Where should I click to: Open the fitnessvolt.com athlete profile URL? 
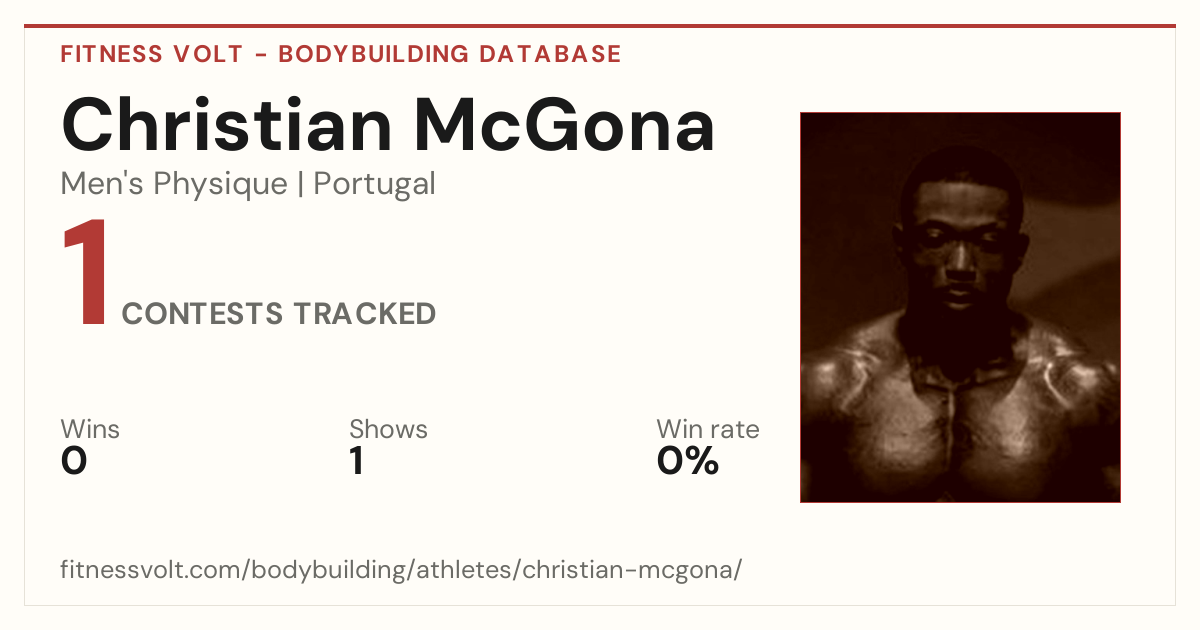click(x=401, y=571)
